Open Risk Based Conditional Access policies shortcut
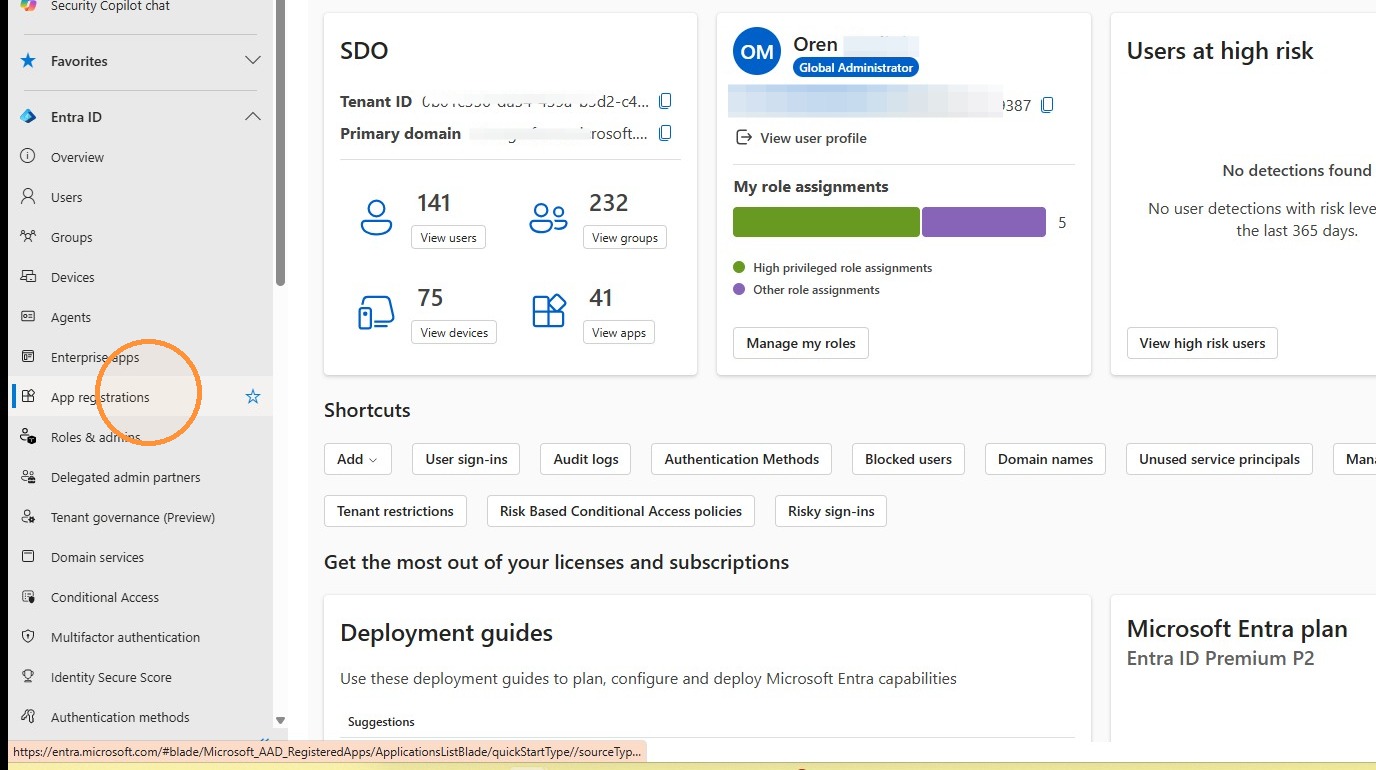The height and width of the screenshot is (770, 1376). 621,511
